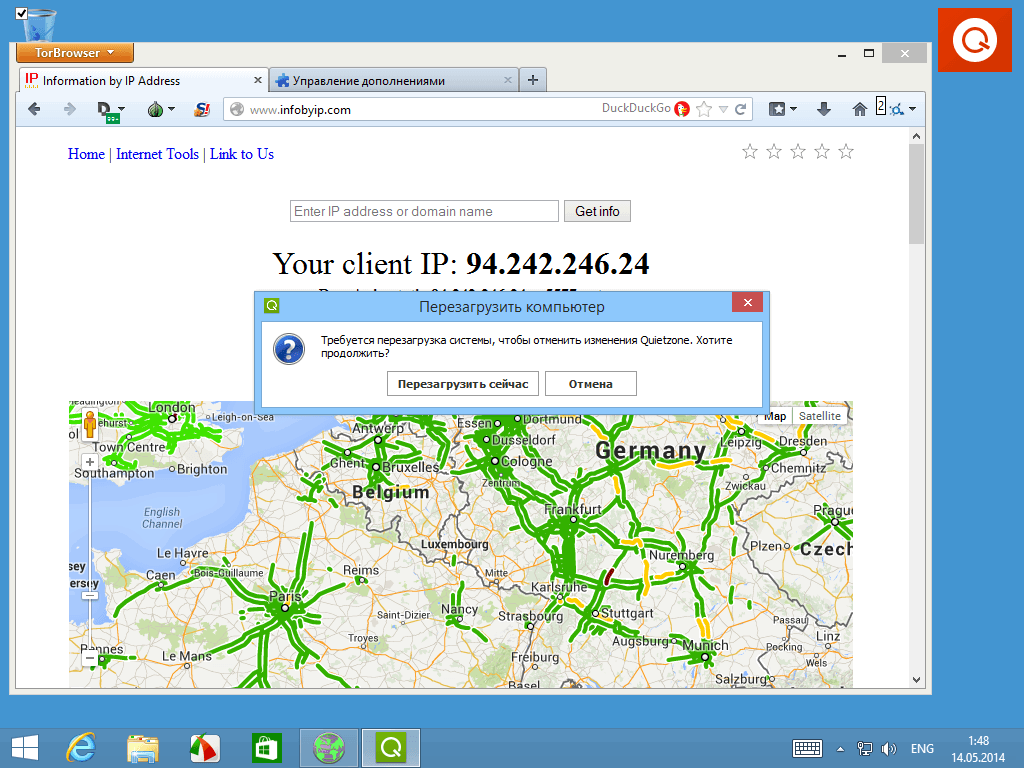Zoom out on the map with minus
The width and height of the screenshot is (1024, 768).
pos(89,658)
